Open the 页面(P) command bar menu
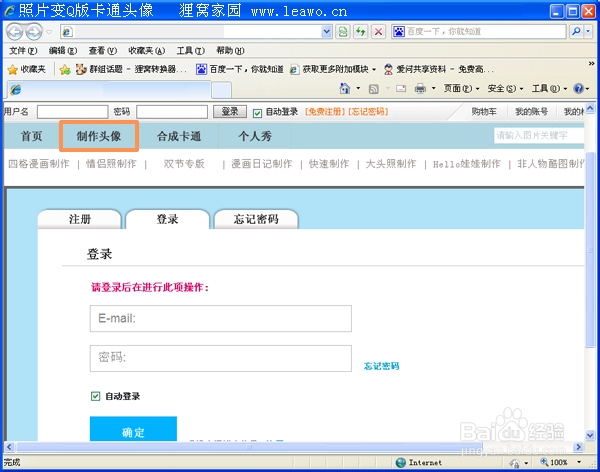This screenshot has height=472, width=600. [461, 88]
